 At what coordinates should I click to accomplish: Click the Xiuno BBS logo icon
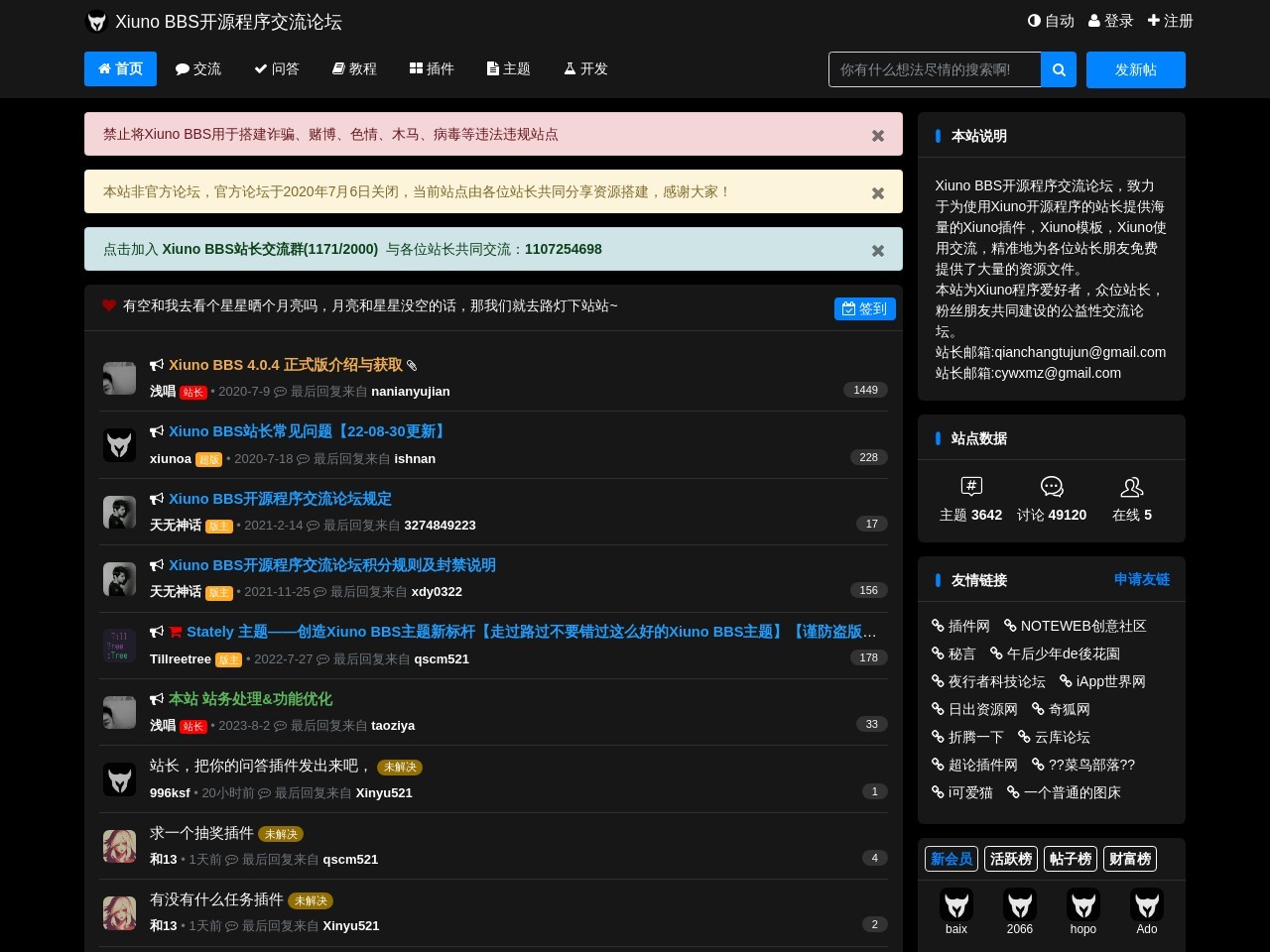(96, 22)
